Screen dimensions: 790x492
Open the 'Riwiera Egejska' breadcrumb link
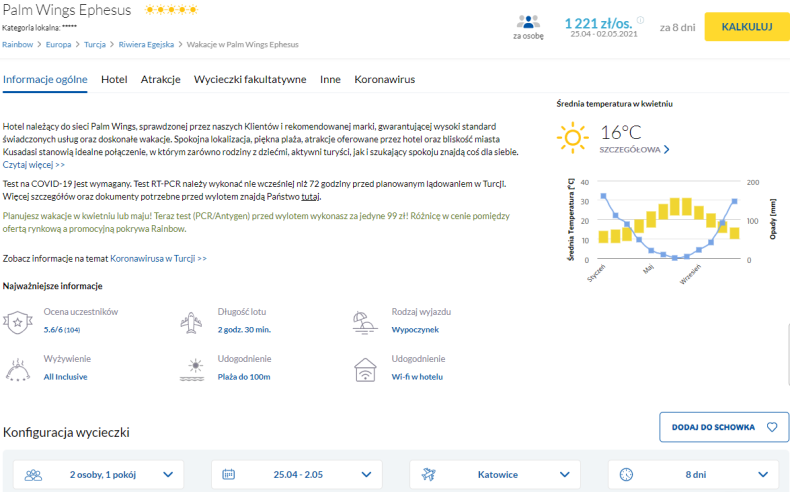click(x=146, y=44)
